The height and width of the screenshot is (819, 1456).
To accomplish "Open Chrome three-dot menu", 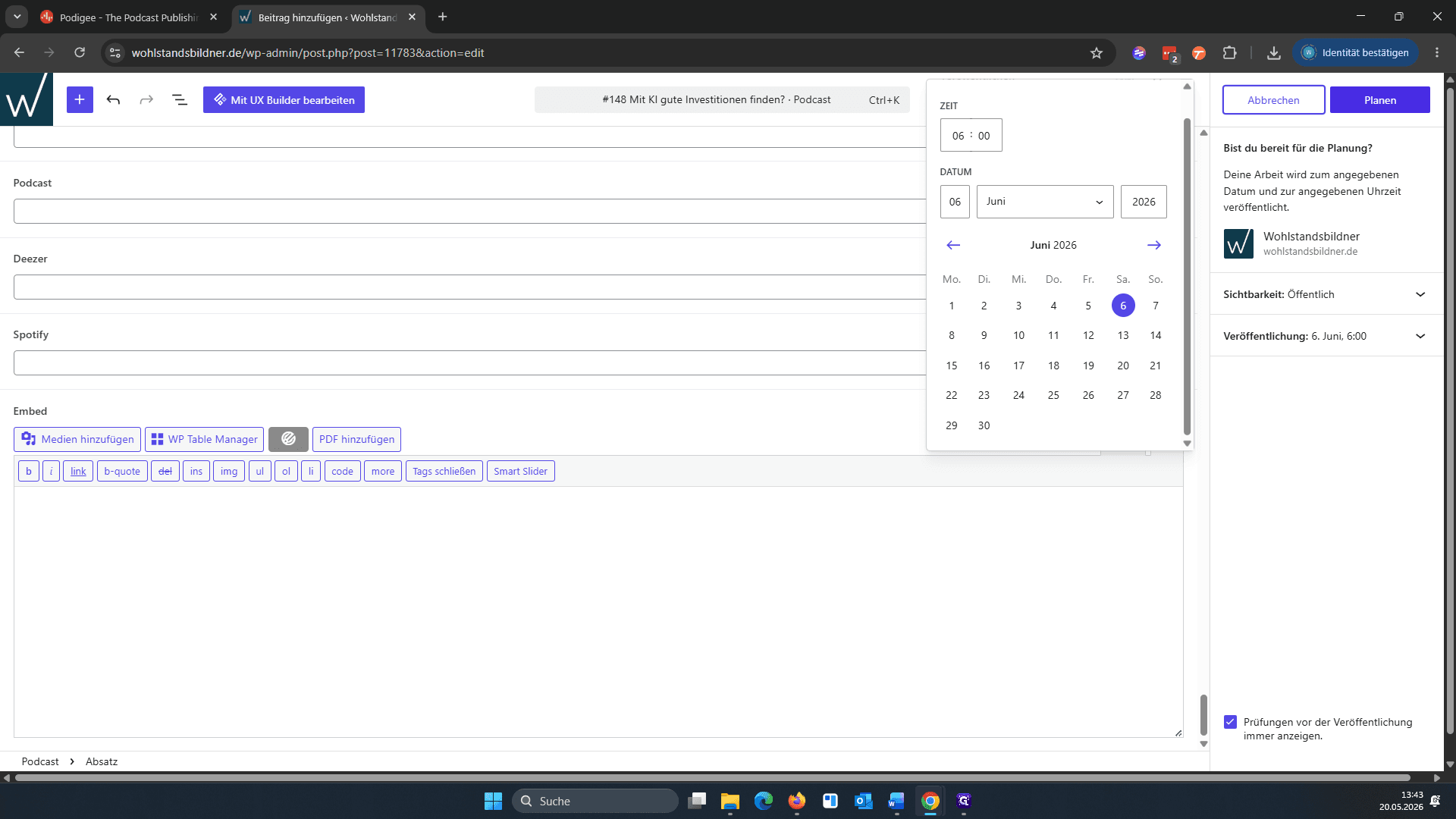I will pyautogui.click(x=1437, y=52).
